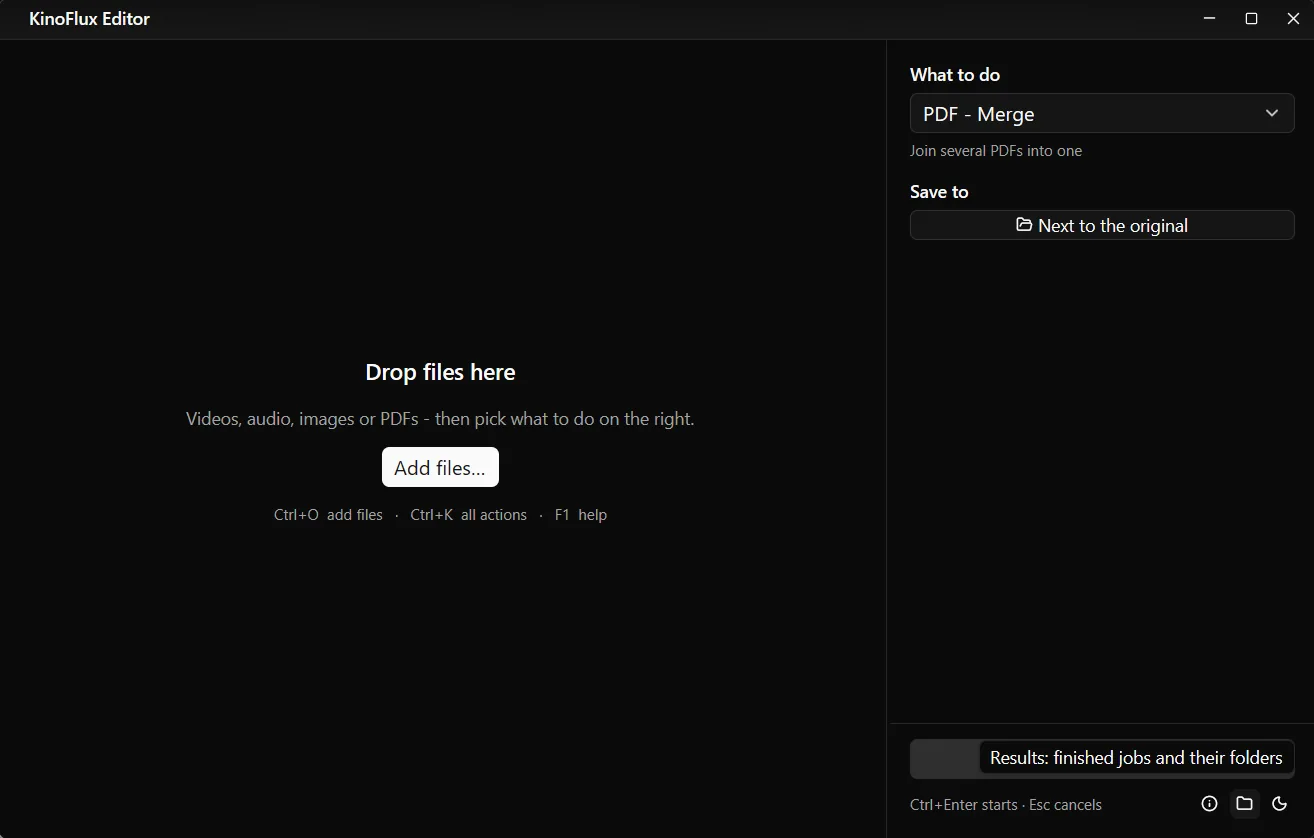Screen dimensions: 1314x838
Task: Click the Next to the original save button
Action: coord(1102,225)
